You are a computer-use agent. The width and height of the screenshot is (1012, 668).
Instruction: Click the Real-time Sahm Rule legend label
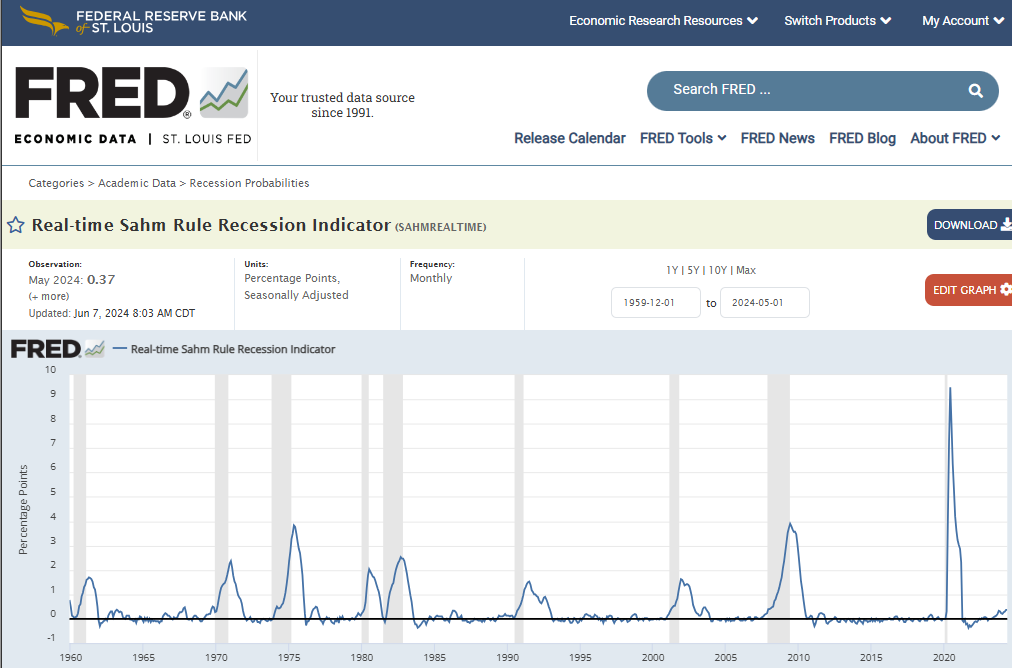(x=233, y=349)
